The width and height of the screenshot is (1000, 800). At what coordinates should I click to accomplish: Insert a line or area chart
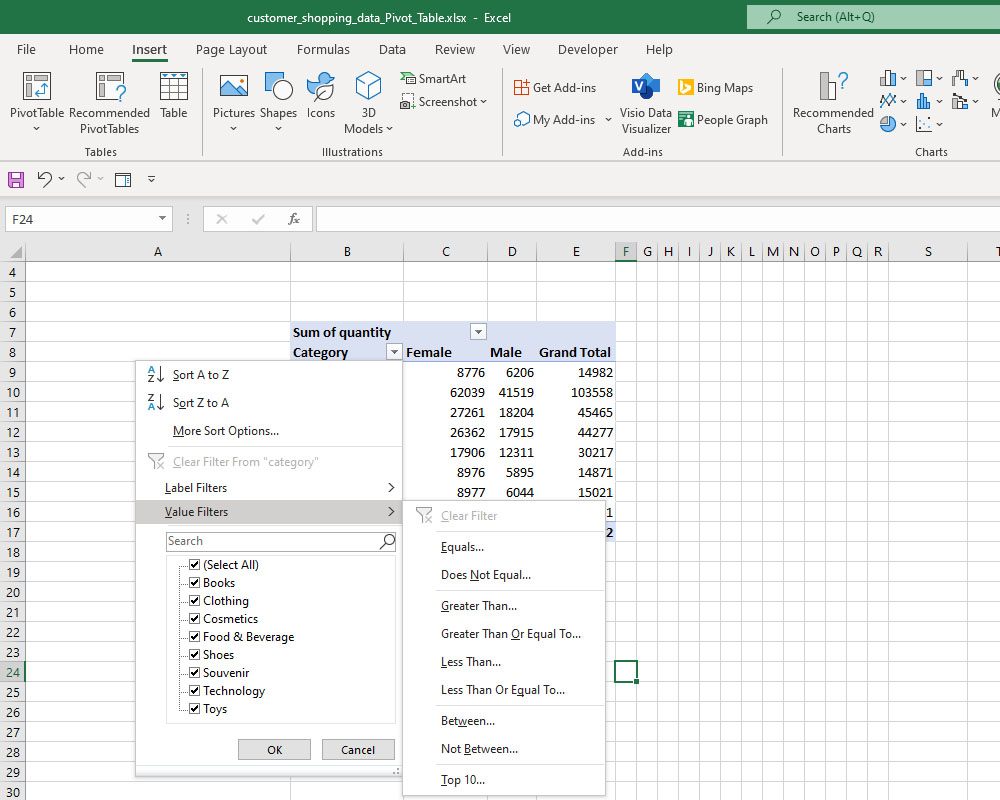888,101
